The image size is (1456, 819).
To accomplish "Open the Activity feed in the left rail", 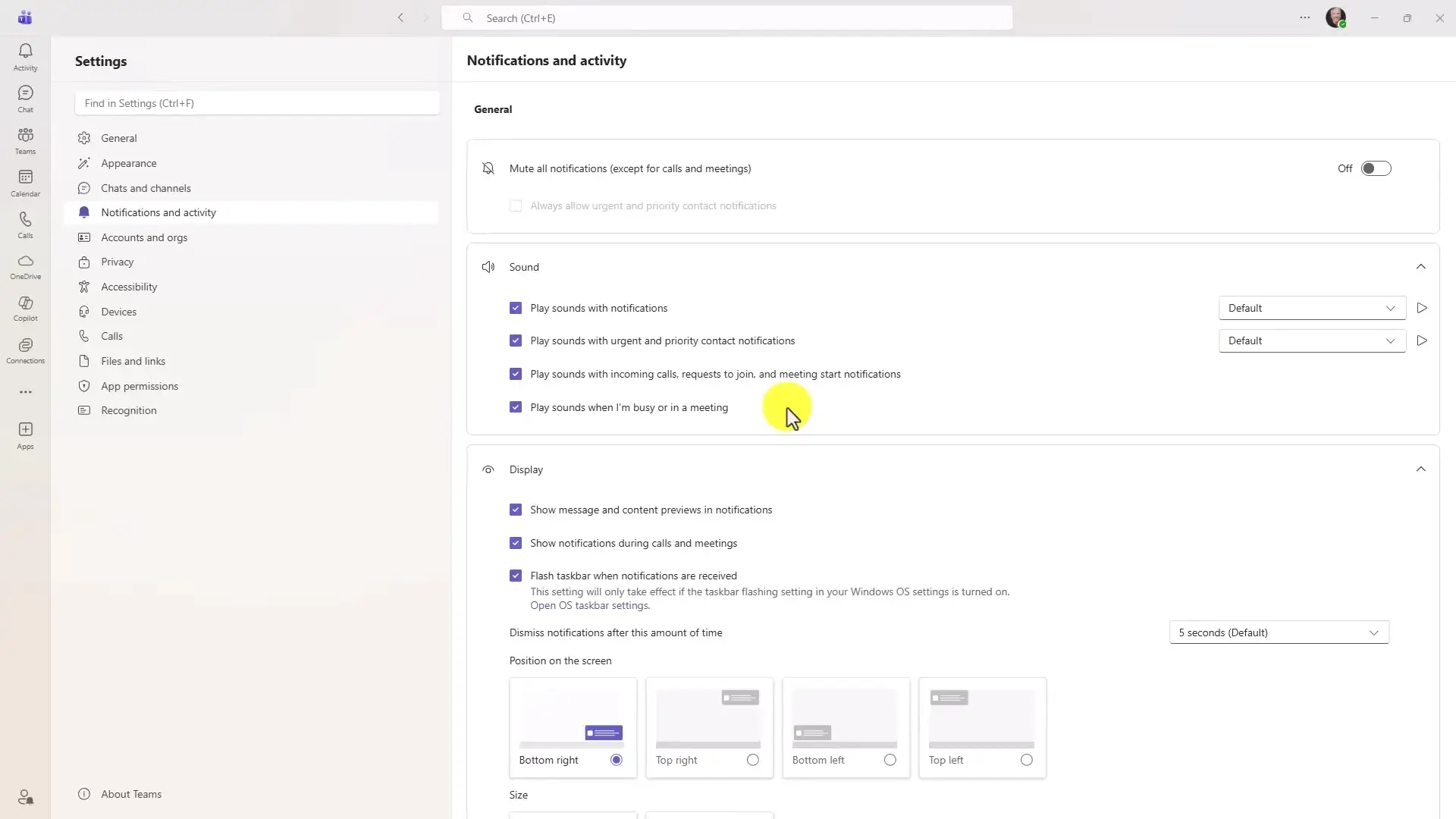I will (x=25, y=58).
